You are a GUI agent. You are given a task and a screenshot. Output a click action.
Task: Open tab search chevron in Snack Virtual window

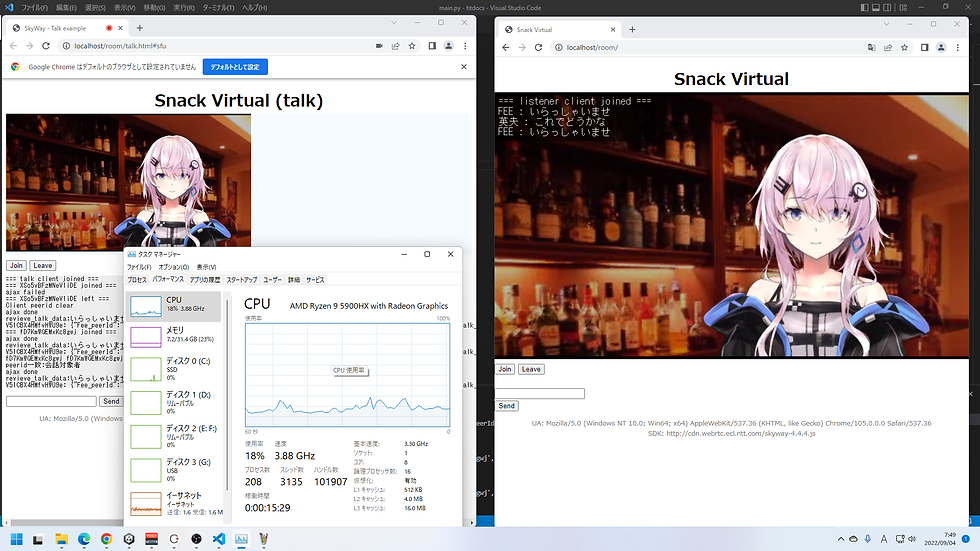(x=886, y=24)
